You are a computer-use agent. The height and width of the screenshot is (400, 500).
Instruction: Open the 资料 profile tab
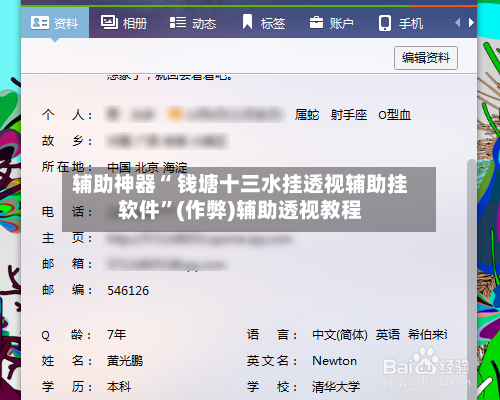click(x=55, y=23)
